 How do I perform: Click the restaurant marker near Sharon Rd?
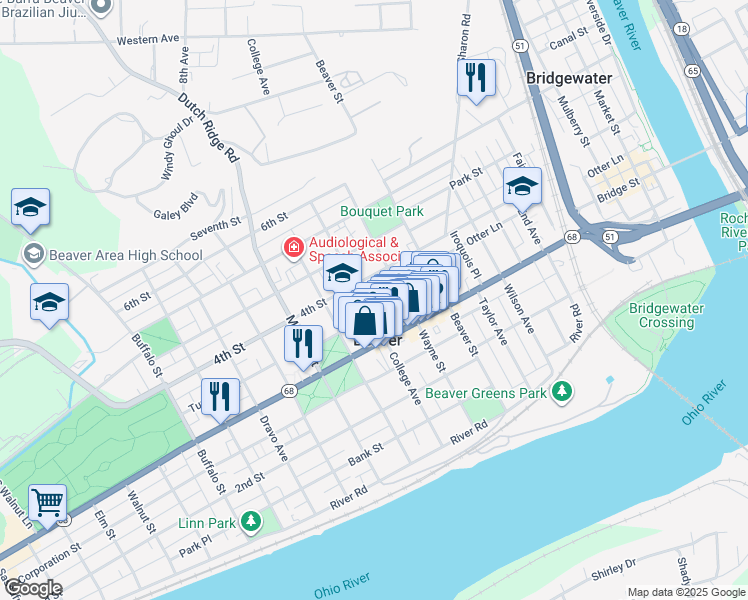tap(476, 79)
